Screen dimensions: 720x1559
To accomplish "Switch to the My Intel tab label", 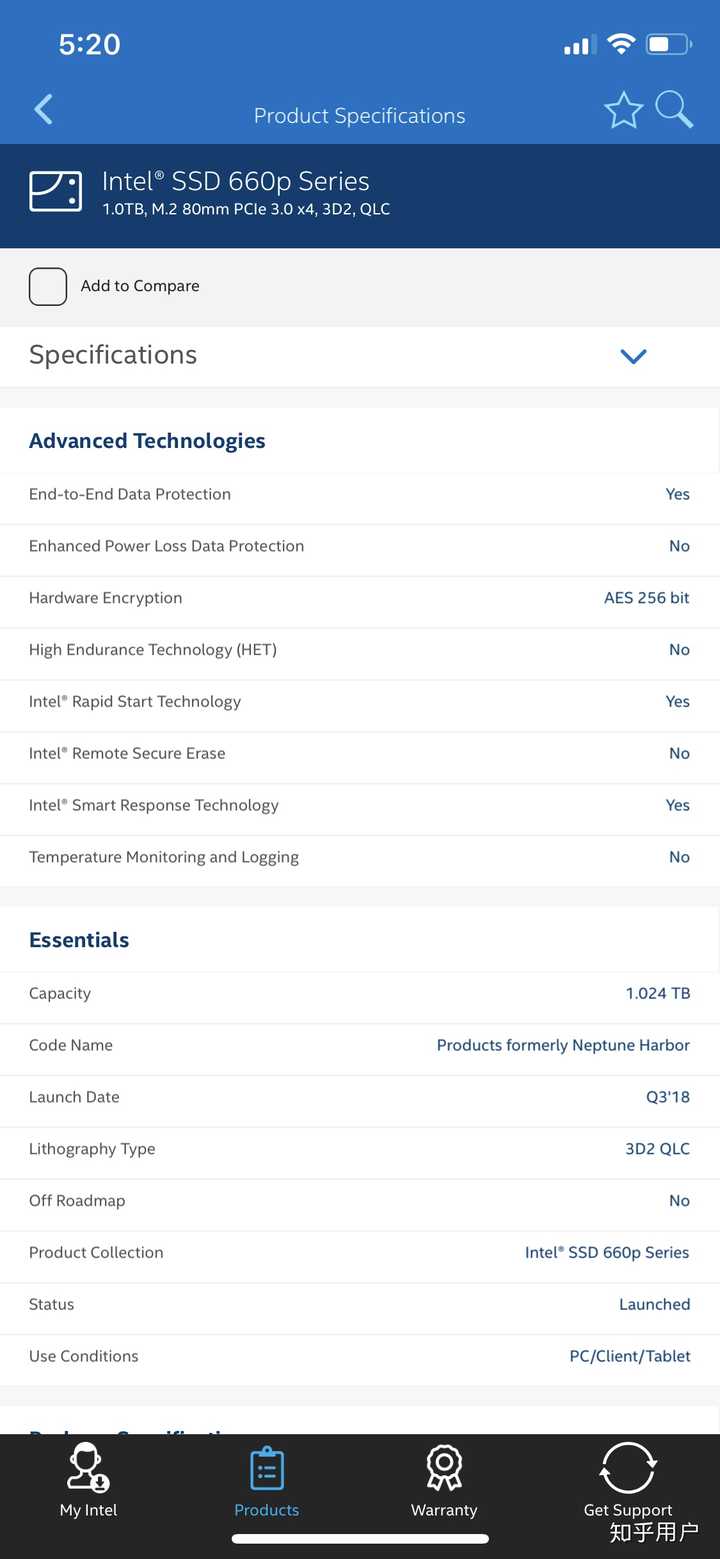I will tap(88, 1510).
